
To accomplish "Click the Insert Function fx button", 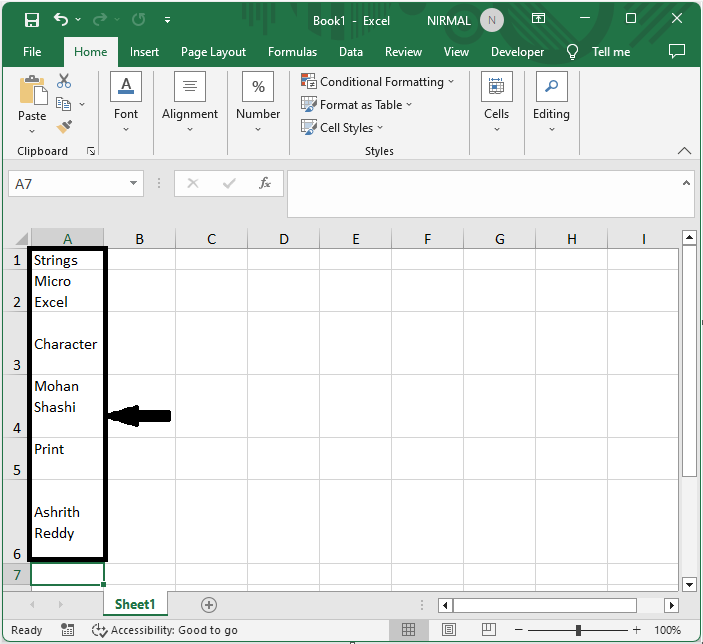I will 265,183.
